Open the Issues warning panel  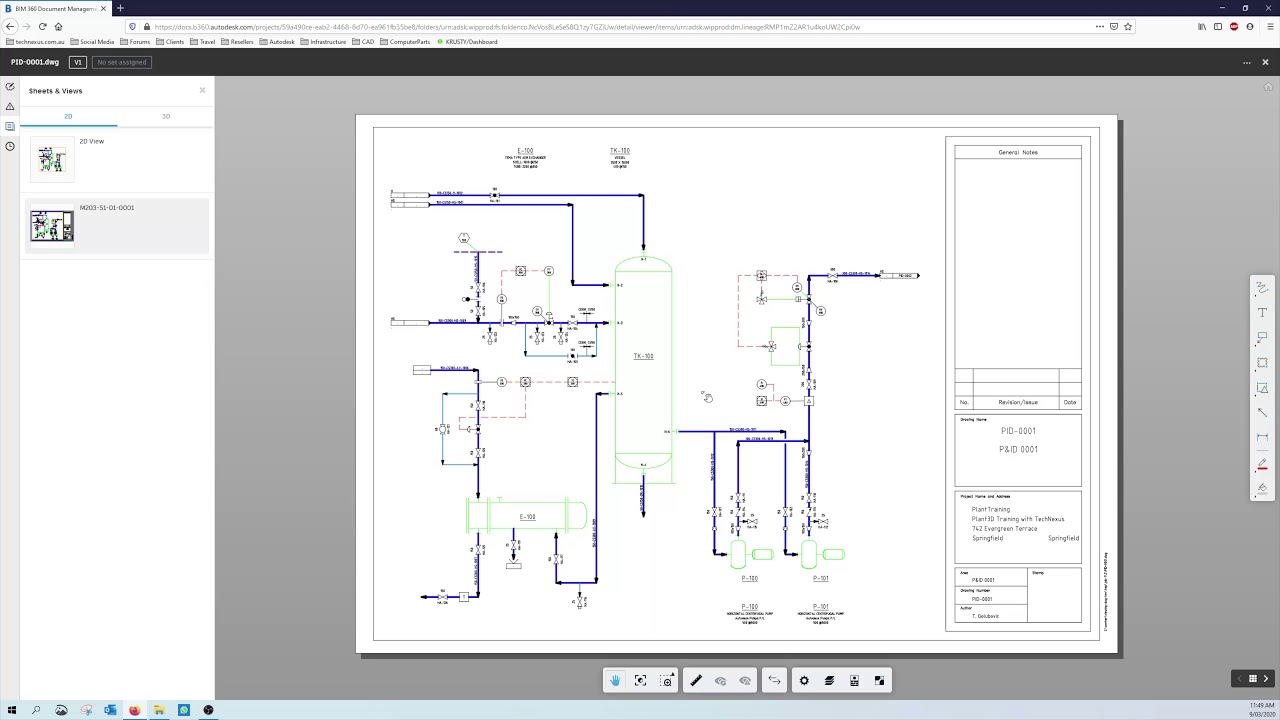(10, 106)
